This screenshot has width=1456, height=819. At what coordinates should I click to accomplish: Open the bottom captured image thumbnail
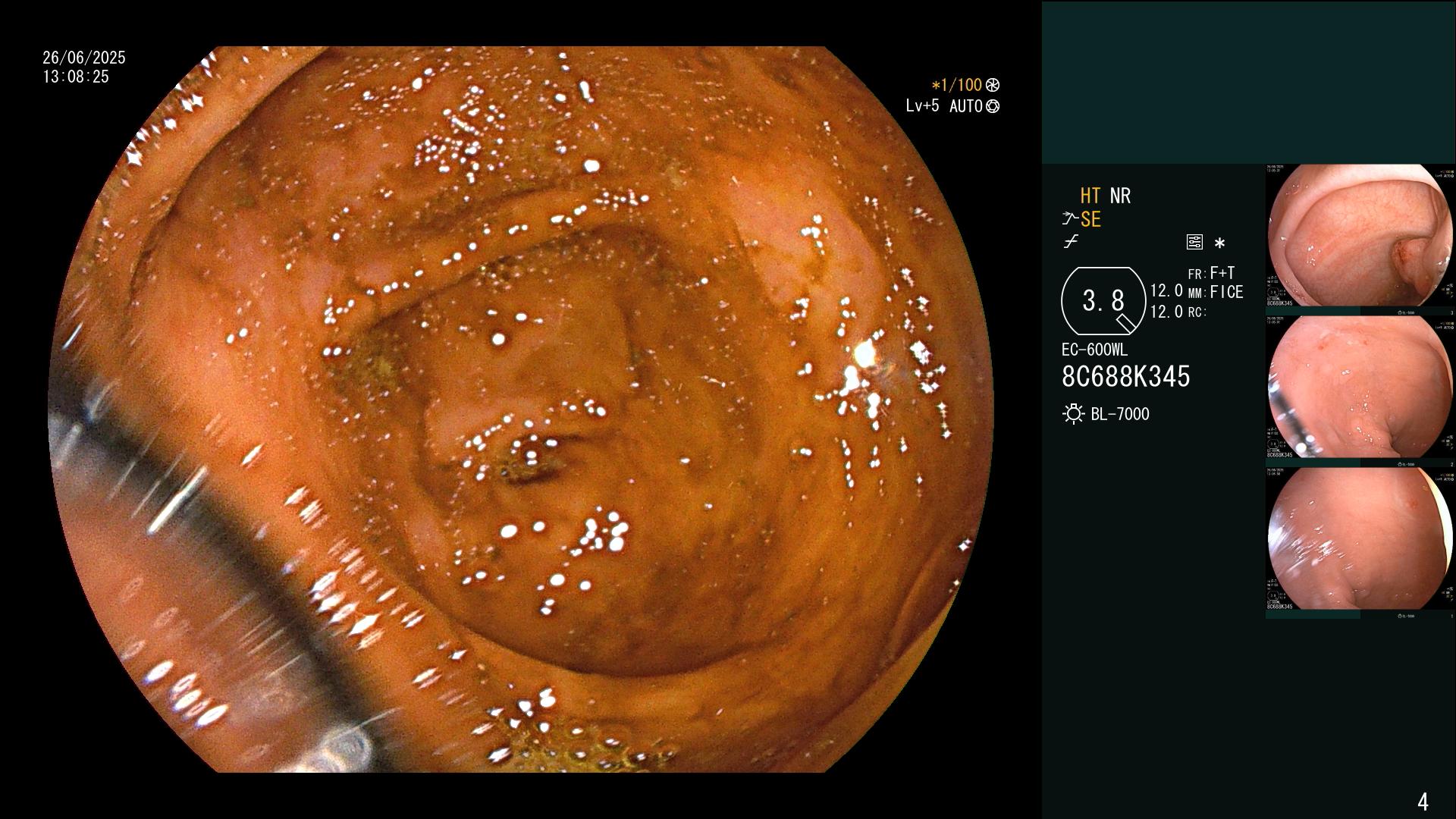tap(1360, 539)
